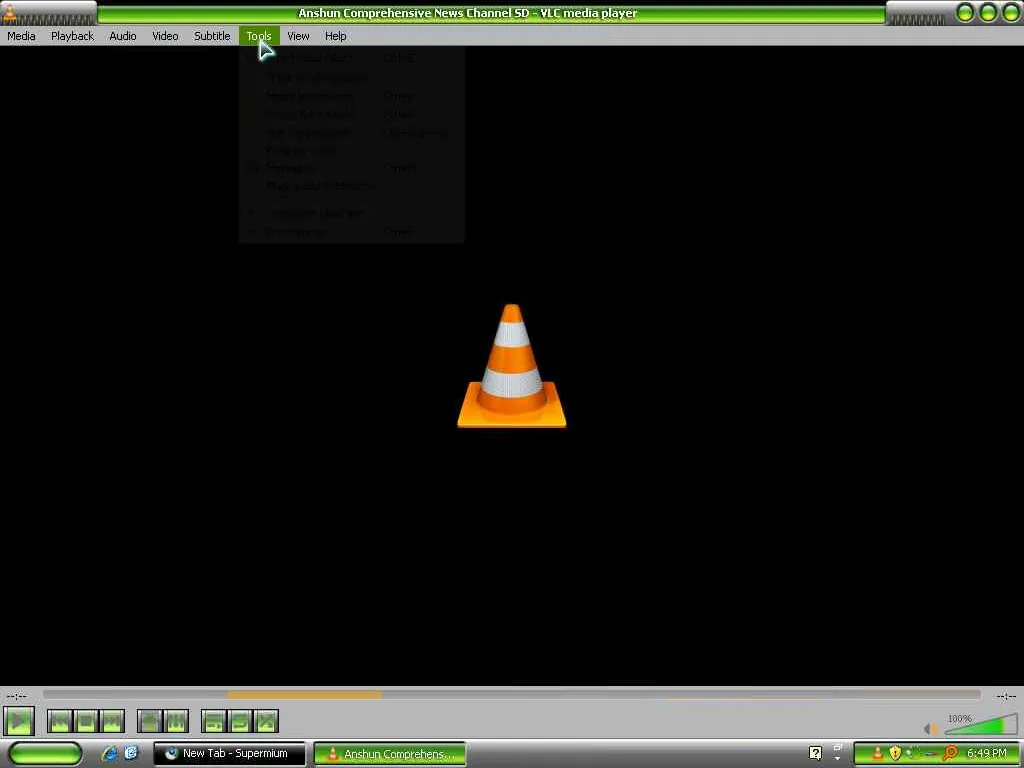
Task: Toggle random shuffle button
Action: (x=266, y=722)
